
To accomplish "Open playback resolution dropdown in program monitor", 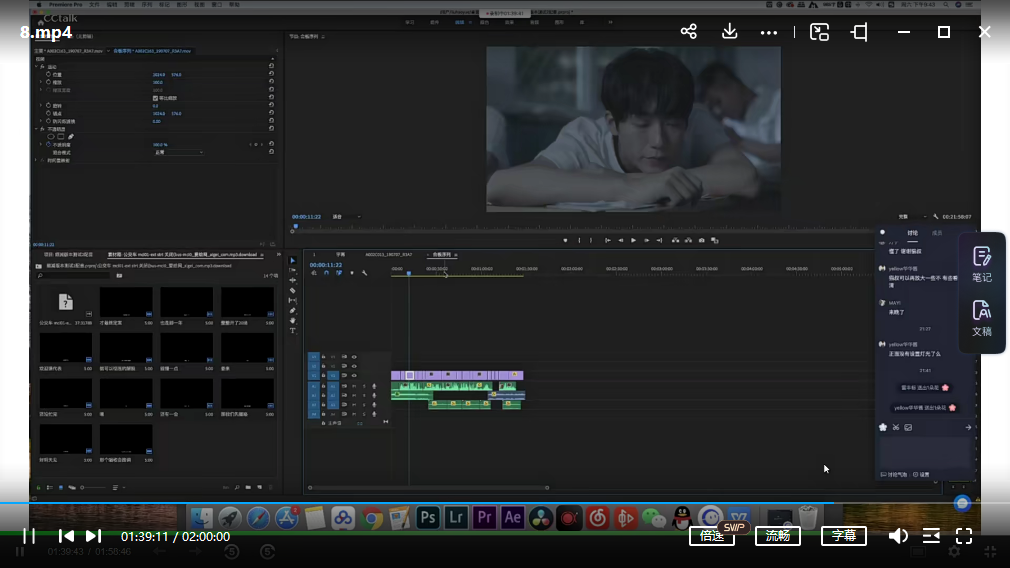I will 913,217.
